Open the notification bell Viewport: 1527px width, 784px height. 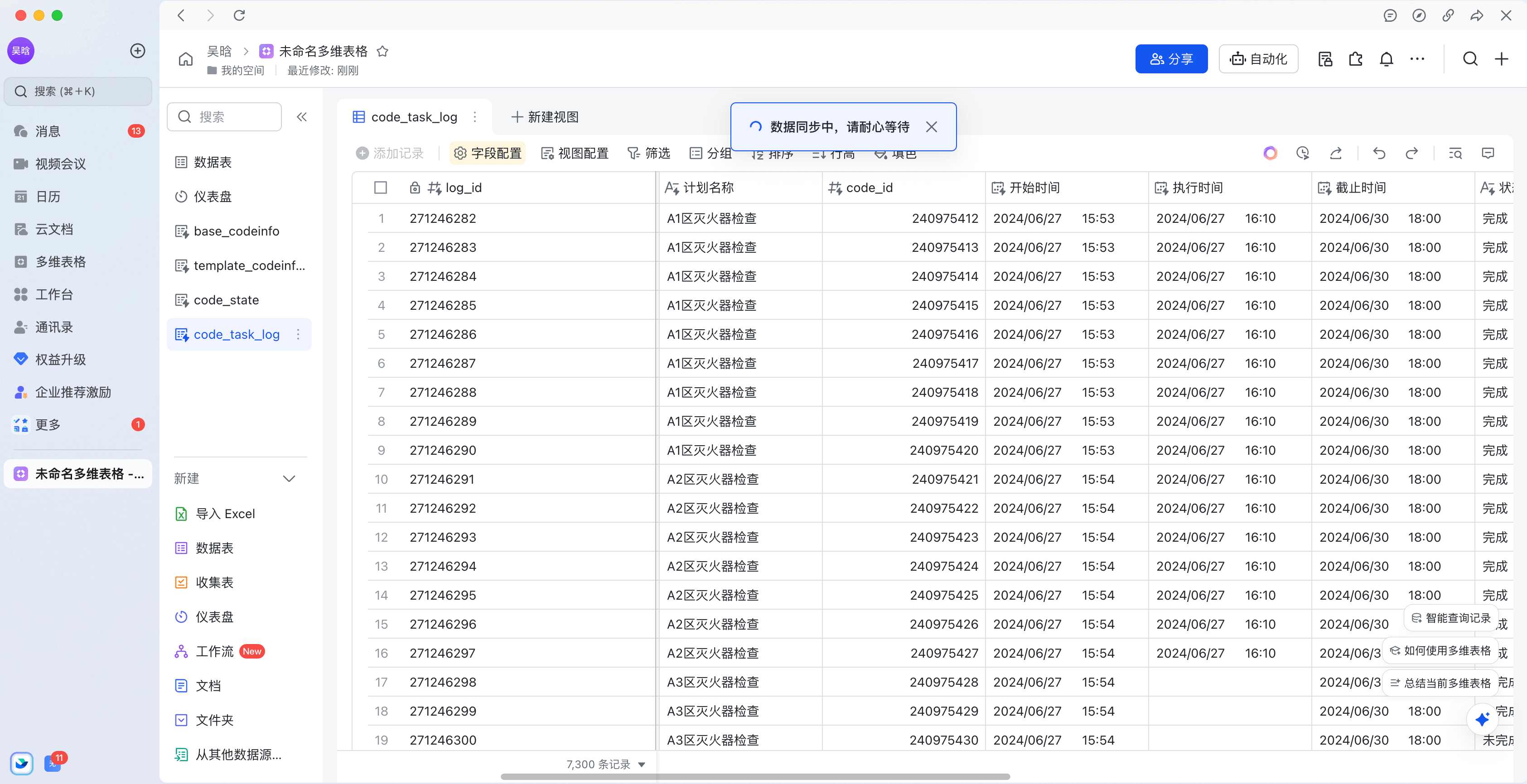pos(1387,59)
